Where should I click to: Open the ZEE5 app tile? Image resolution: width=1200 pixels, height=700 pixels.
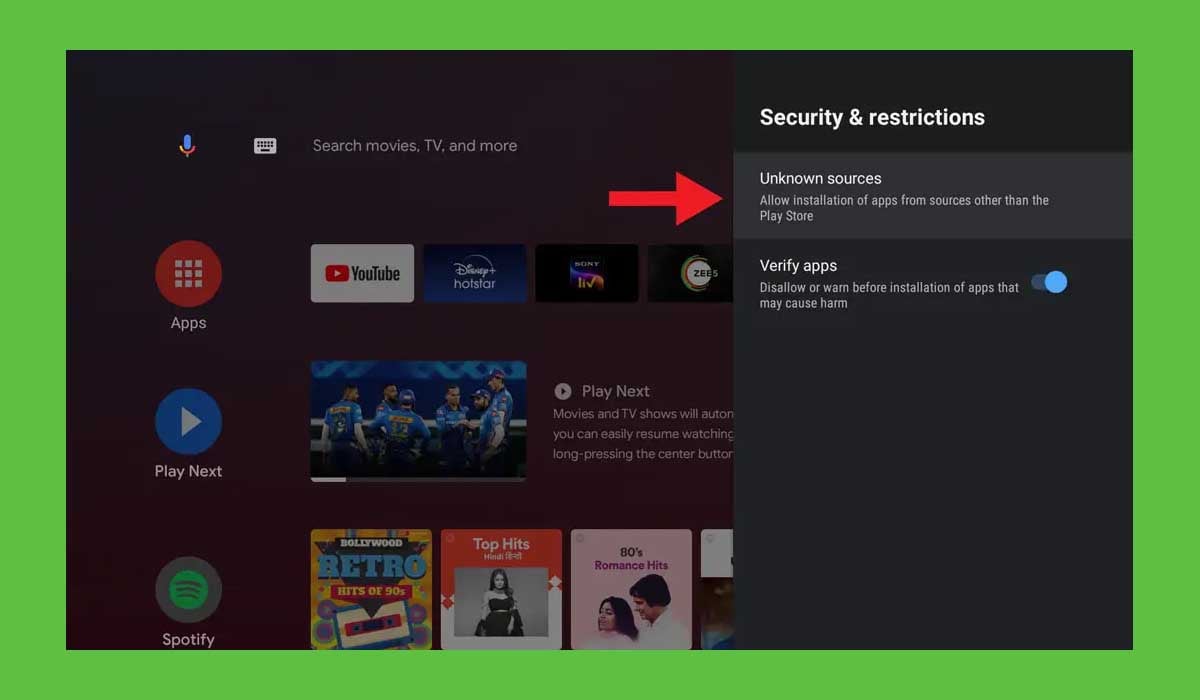690,273
